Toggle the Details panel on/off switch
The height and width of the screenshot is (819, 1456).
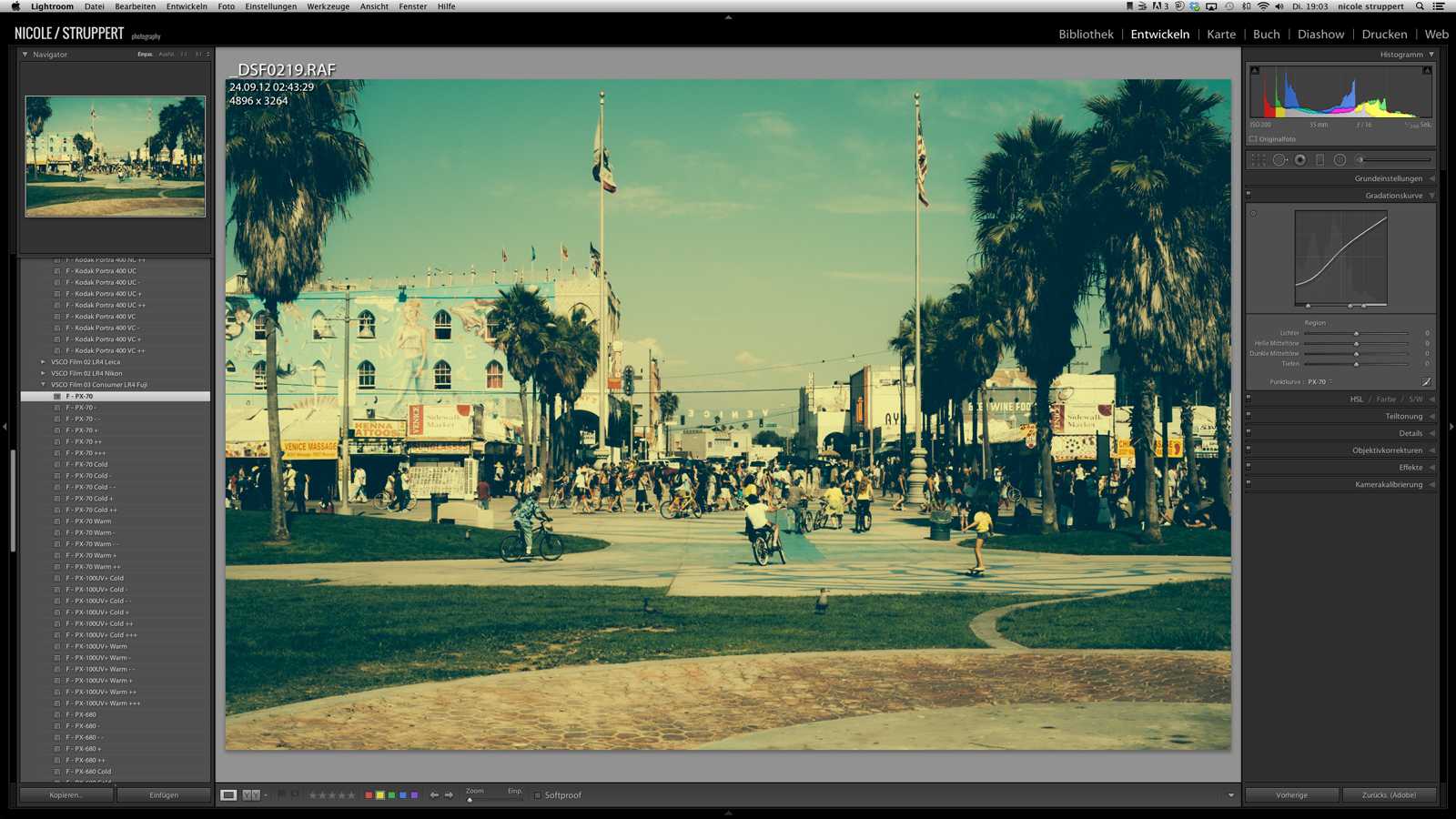(x=1249, y=433)
